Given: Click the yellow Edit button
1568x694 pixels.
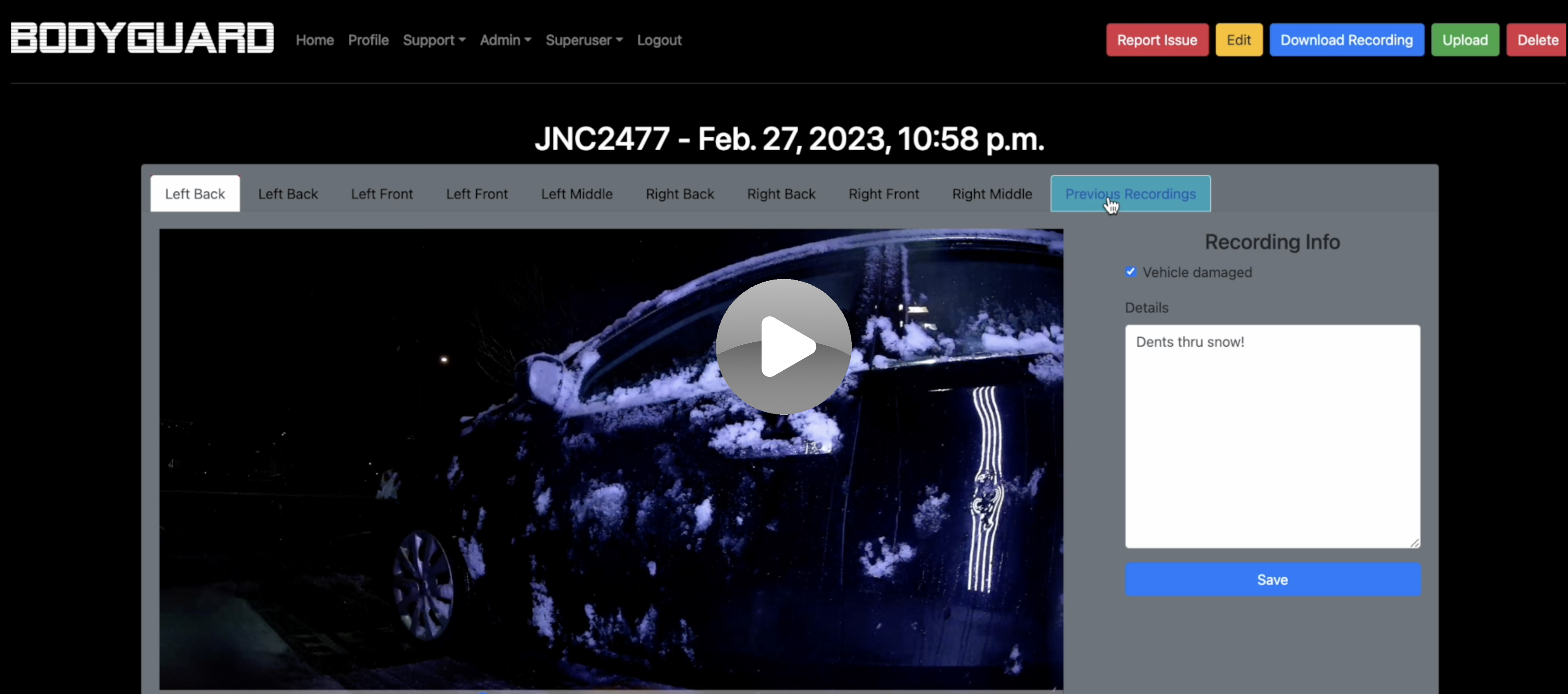Looking at the screenshot, I should pos(1239,40).
